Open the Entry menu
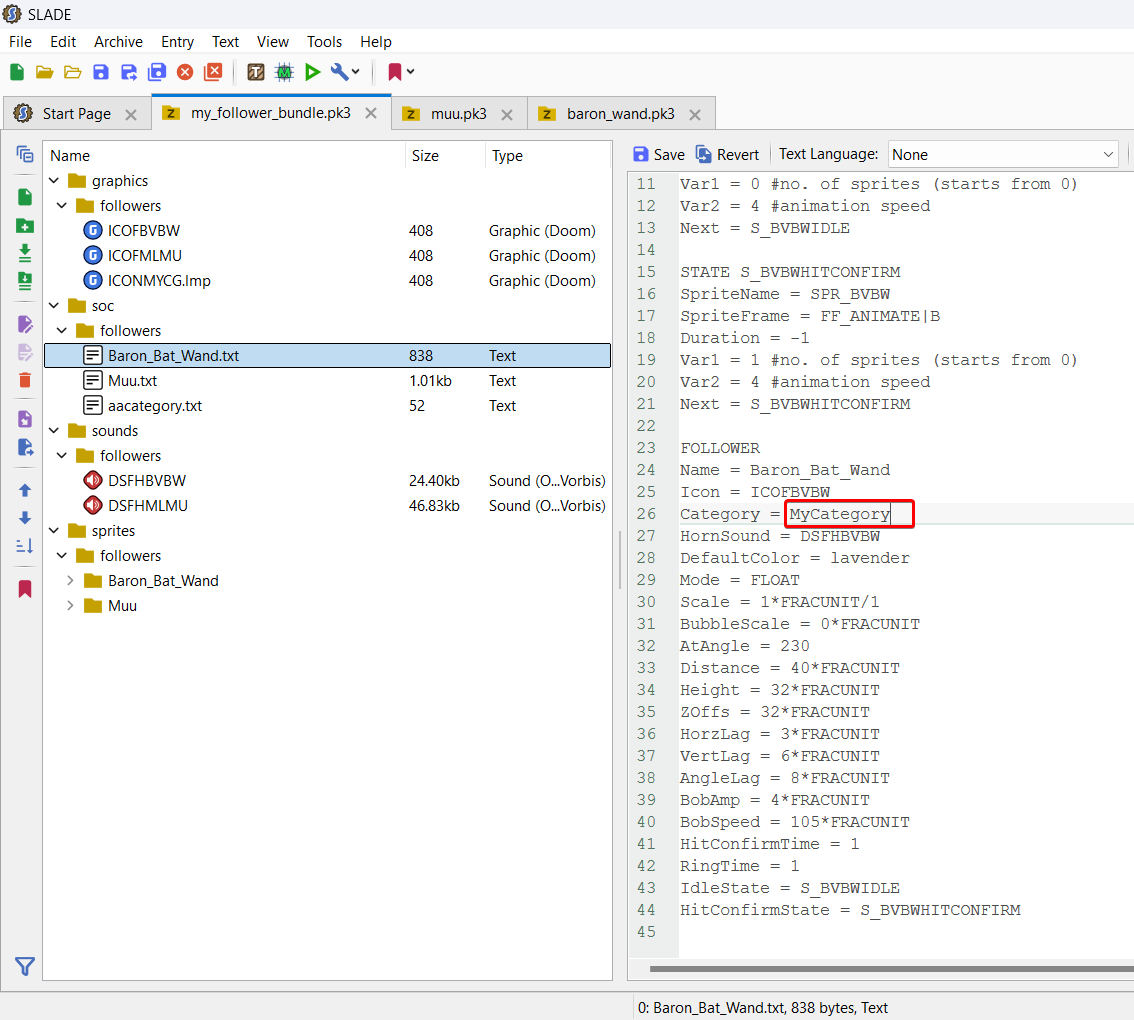Screen dimensions: 1134x1020 coord(177,41)
